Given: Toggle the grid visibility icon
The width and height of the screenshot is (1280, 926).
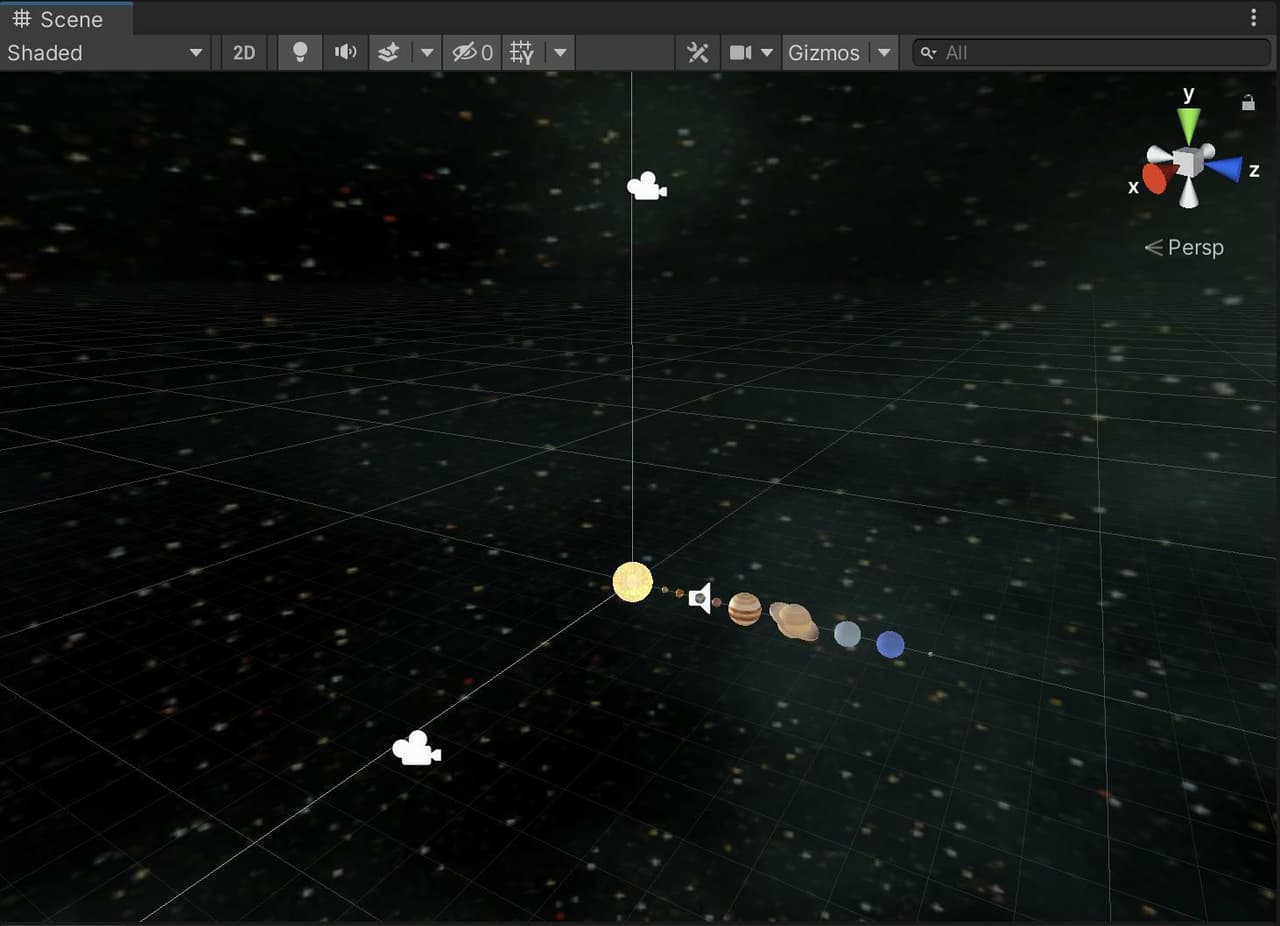Looking at the screenshot, I should (522, 53).
